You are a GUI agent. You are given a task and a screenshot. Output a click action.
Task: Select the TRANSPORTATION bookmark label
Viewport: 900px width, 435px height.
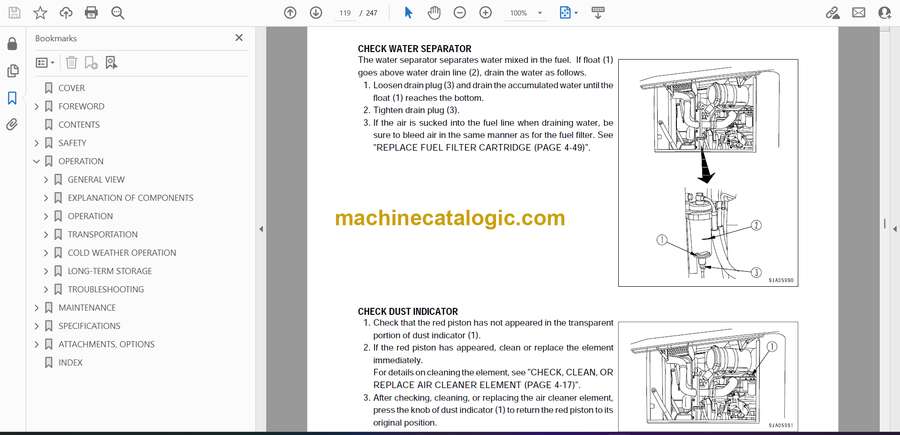click(103, 234)
